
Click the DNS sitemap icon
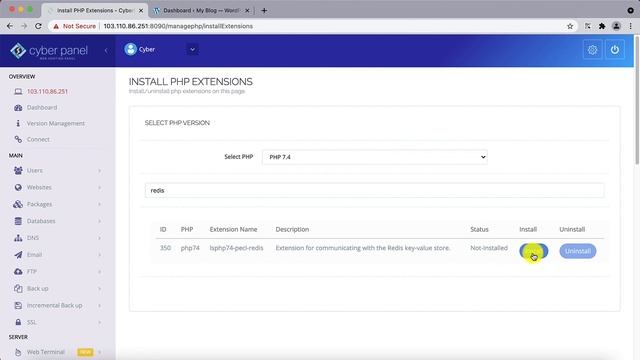[x=18, y=238]
